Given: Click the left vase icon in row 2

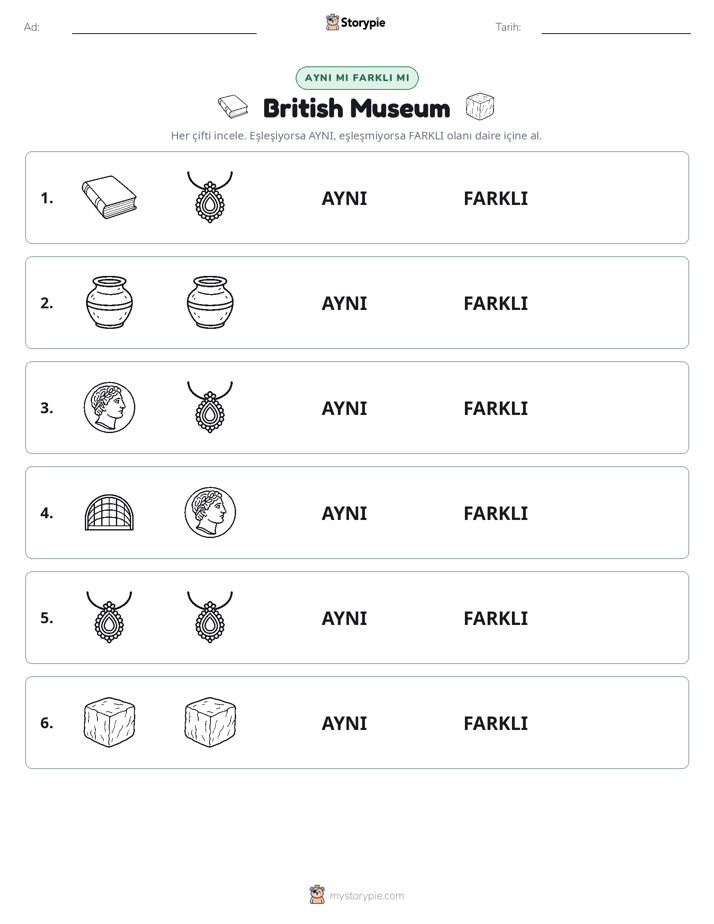Looking at the screenshot, I should coord(109,302).
